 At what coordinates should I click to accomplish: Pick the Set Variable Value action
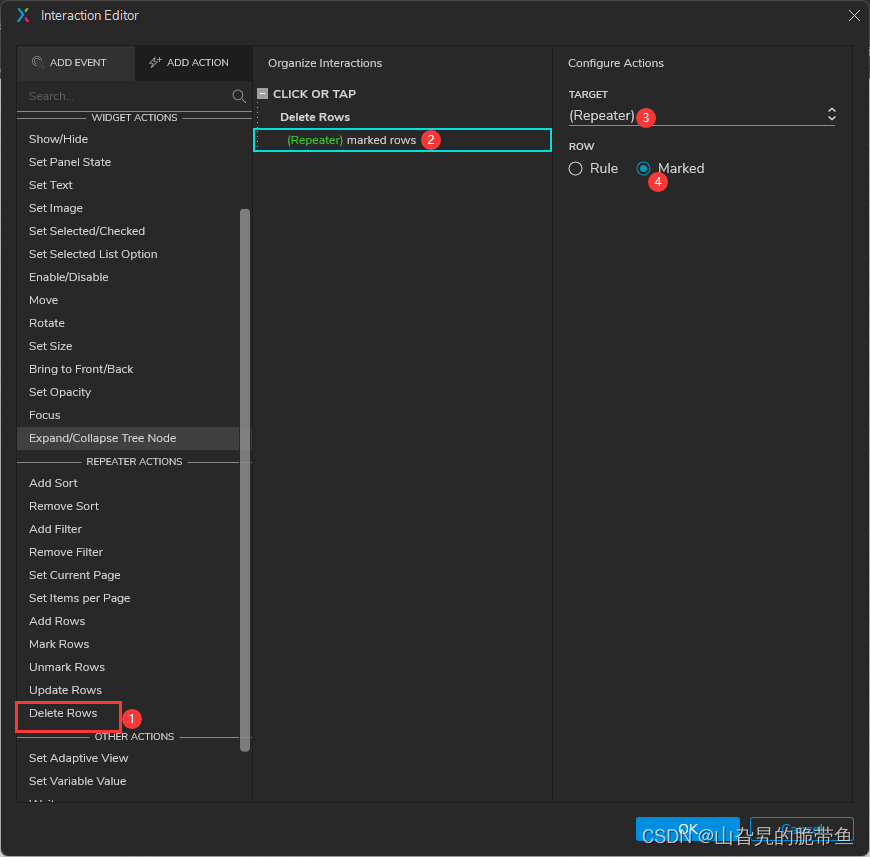77,781
